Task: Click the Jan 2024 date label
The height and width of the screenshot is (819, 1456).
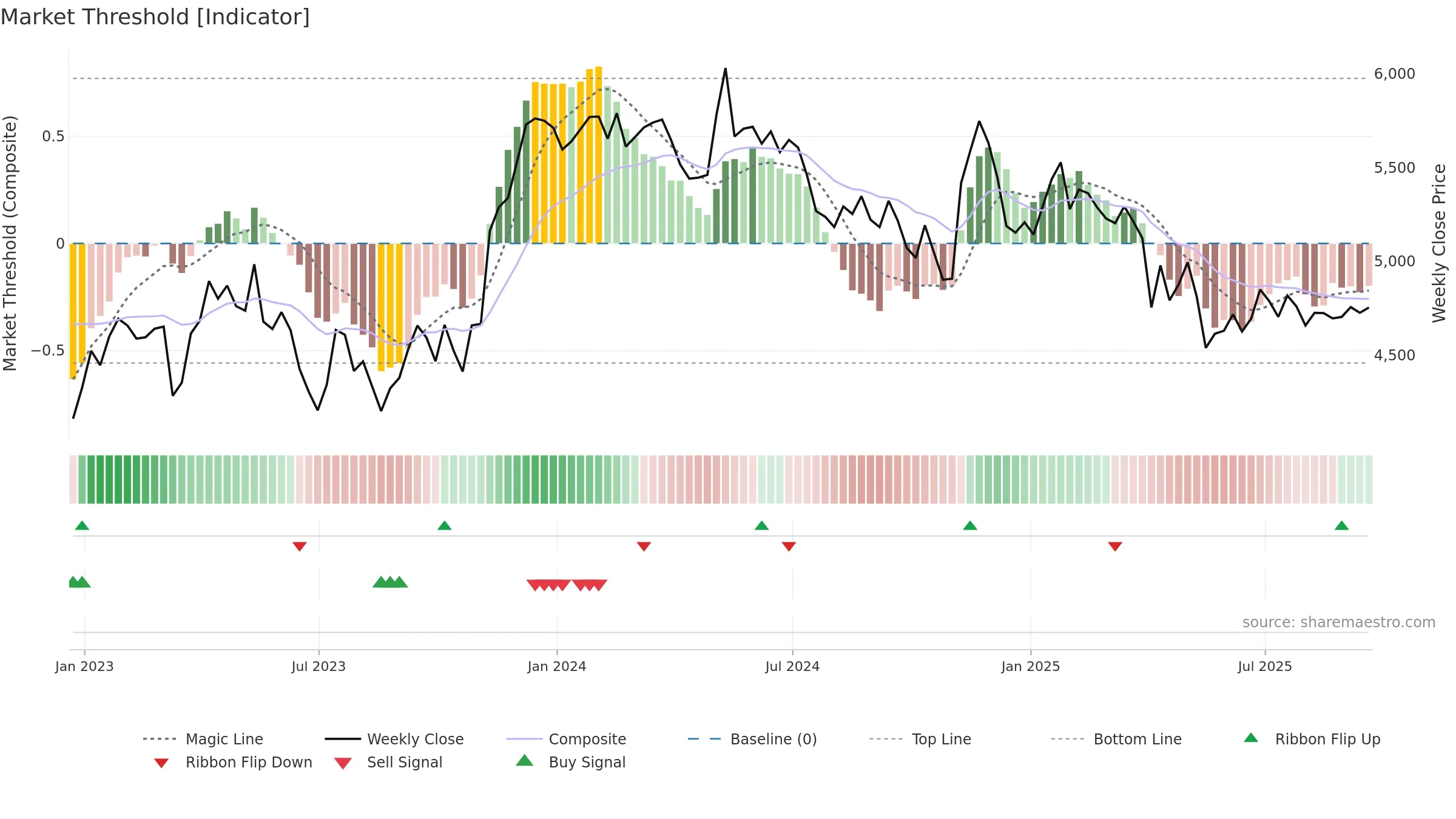Action: [x=557, y=666]
